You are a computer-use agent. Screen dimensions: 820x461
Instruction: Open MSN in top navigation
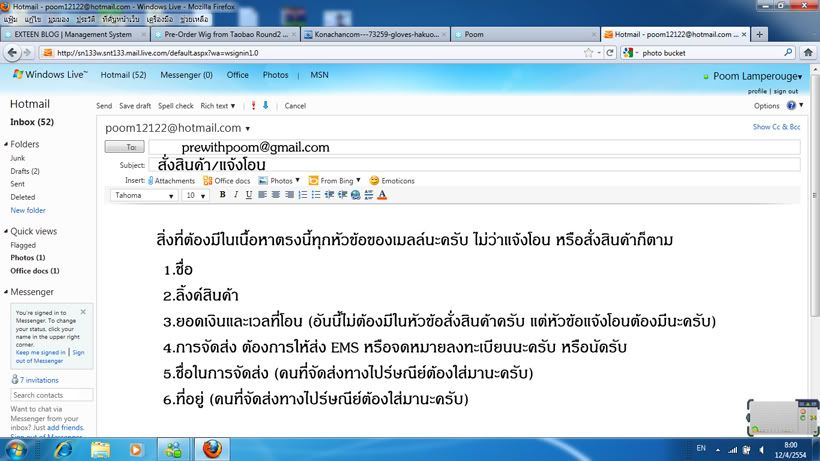[319, 75]
